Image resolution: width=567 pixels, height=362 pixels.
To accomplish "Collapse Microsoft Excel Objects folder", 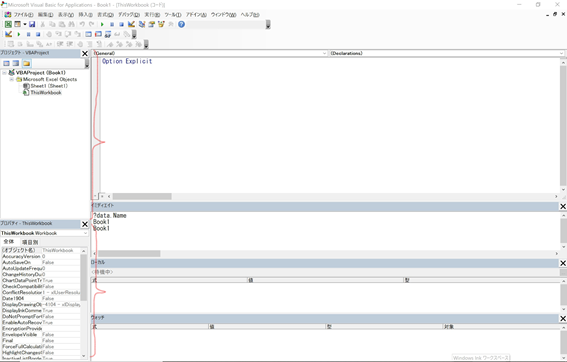I will pos(12,79).
